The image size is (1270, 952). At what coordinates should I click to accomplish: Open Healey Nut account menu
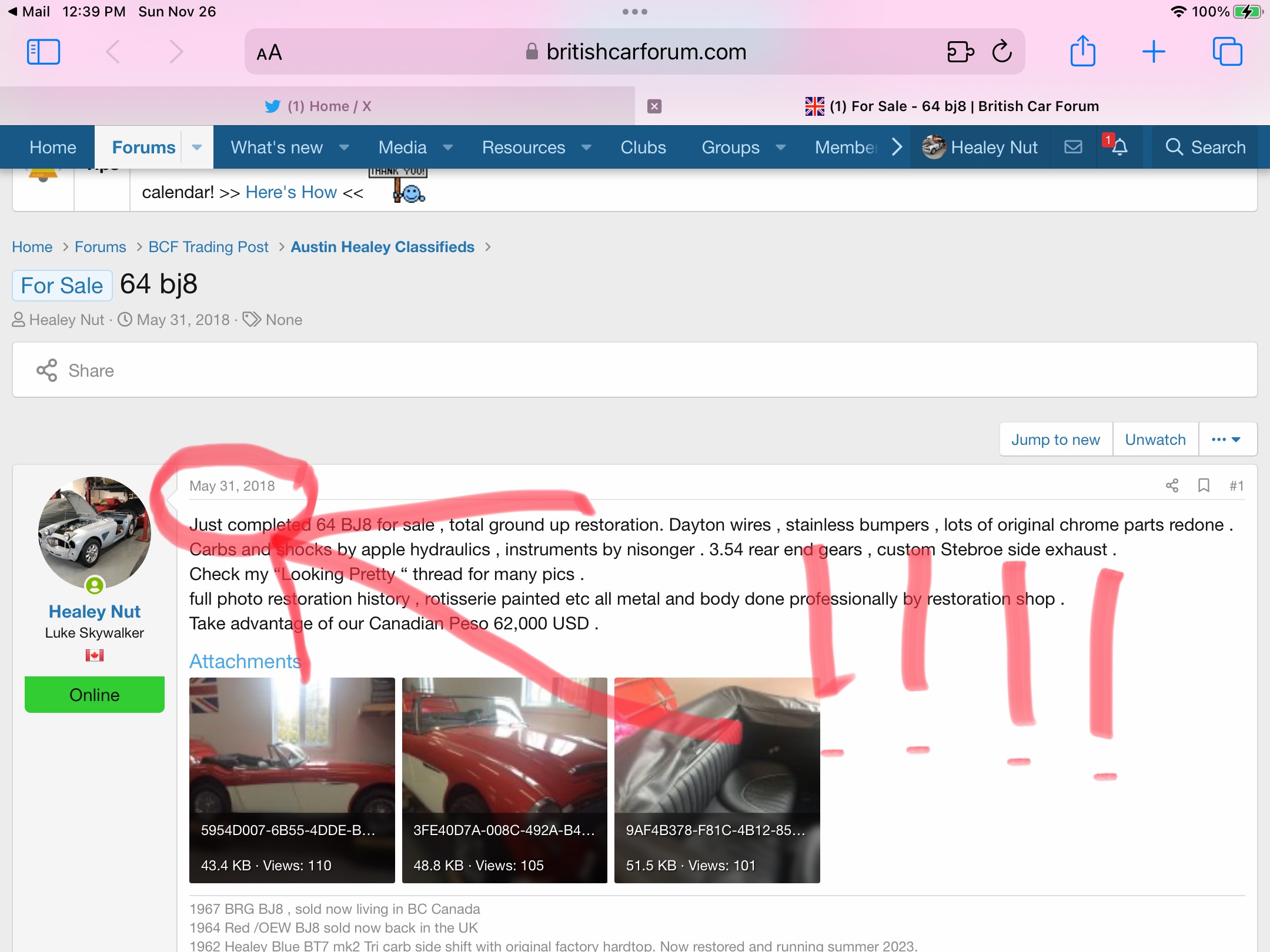tap(980, 147)
